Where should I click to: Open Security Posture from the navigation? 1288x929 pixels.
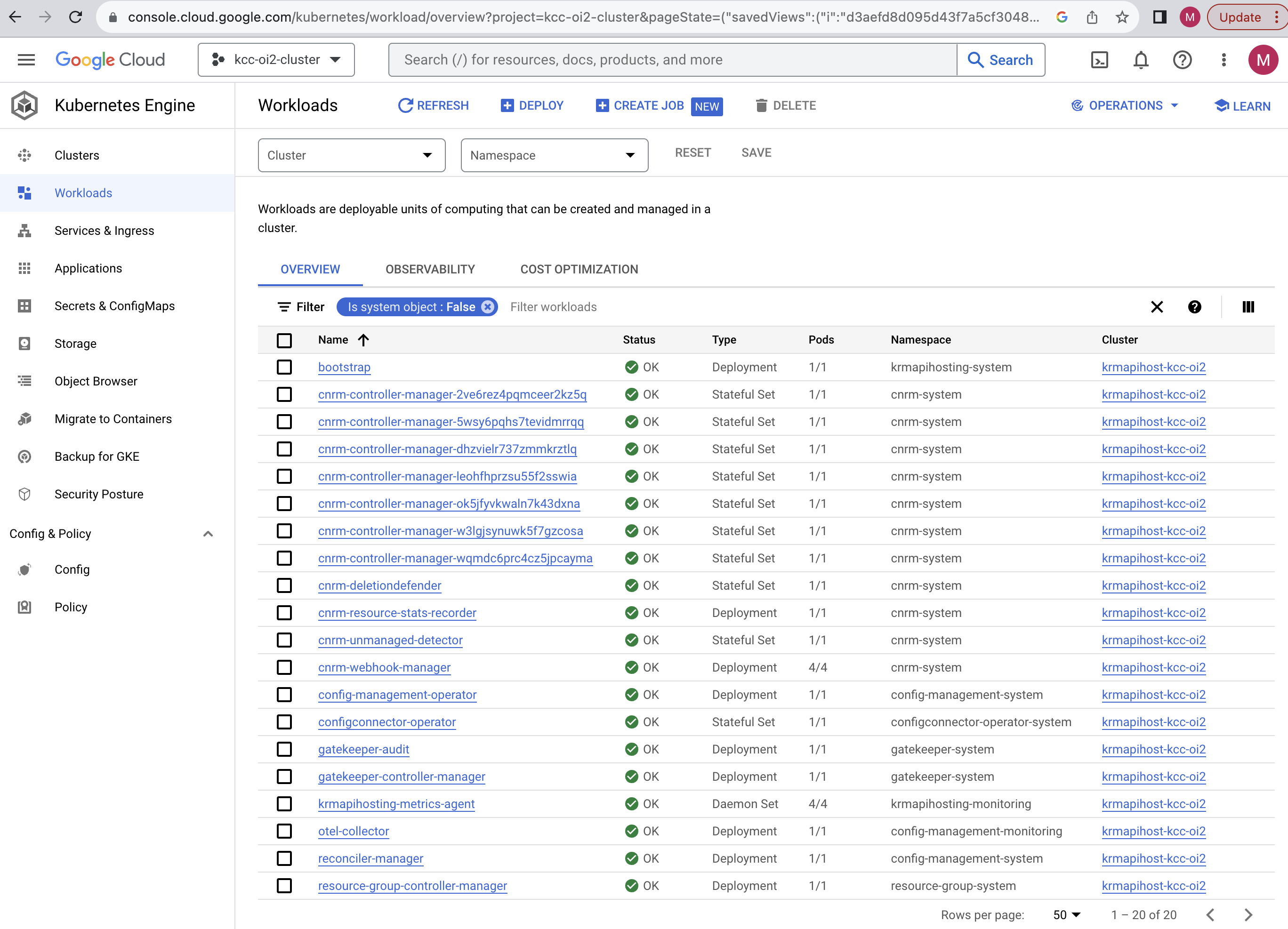tap(99, 494)
